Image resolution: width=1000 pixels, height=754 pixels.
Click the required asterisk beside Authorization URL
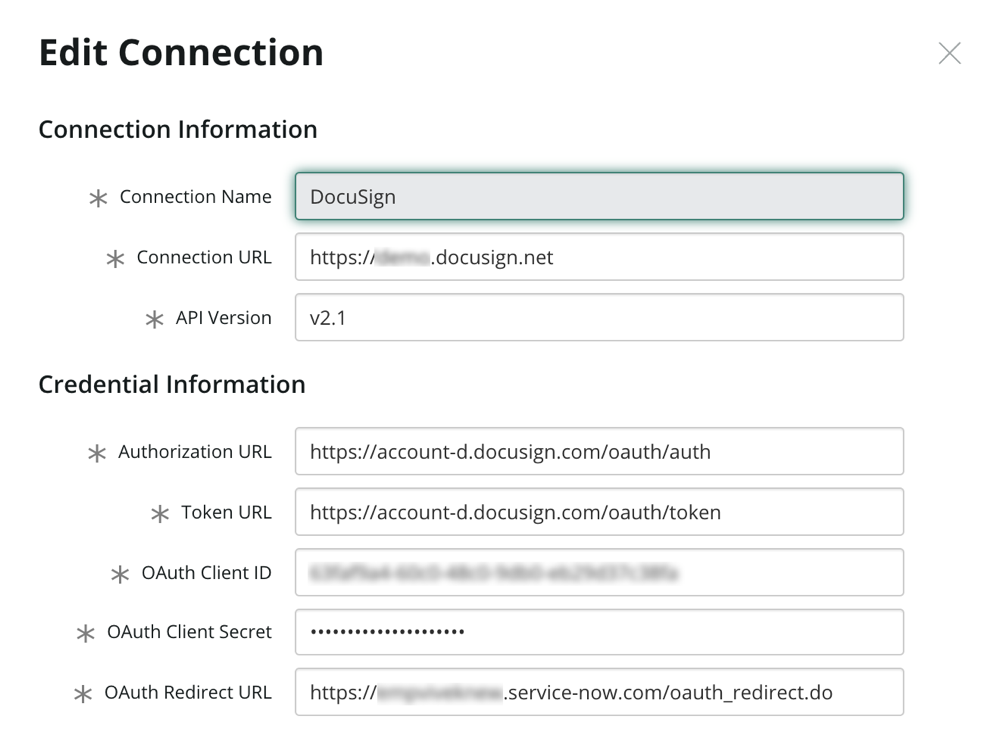tap(97, 454)
